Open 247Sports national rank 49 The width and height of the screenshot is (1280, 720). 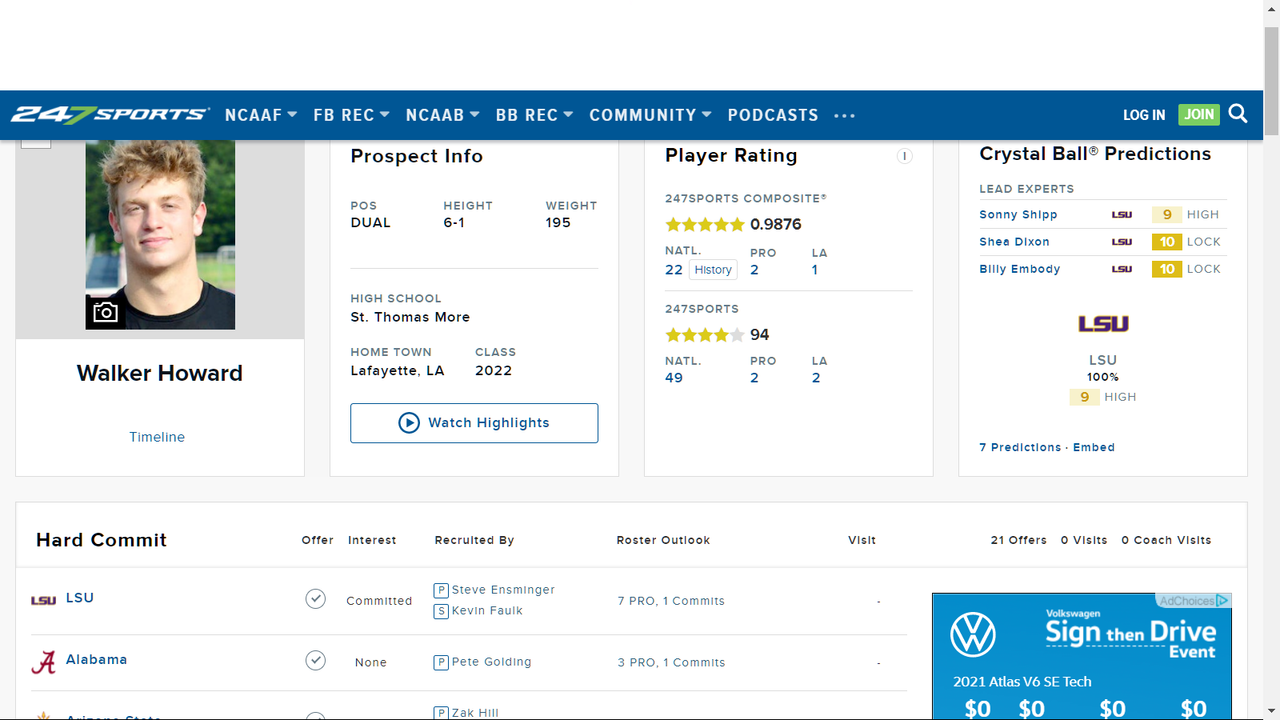click(674, 378)
